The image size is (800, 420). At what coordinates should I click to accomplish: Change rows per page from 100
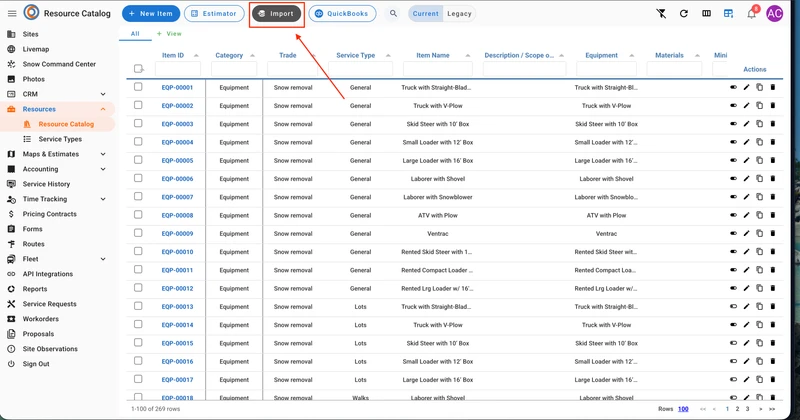coord(683,409)
